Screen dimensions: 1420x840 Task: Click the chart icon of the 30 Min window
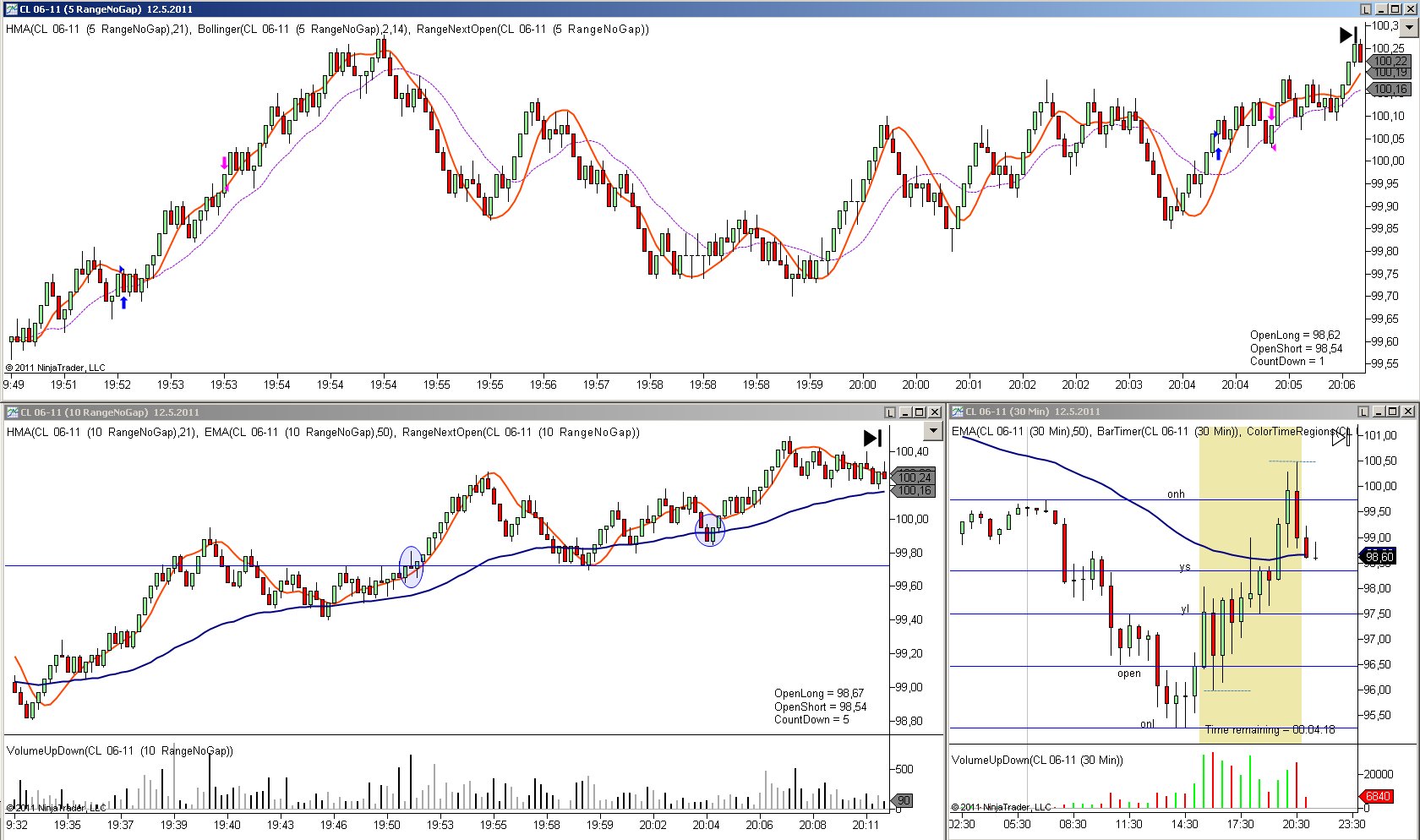[x=958, y=412]
